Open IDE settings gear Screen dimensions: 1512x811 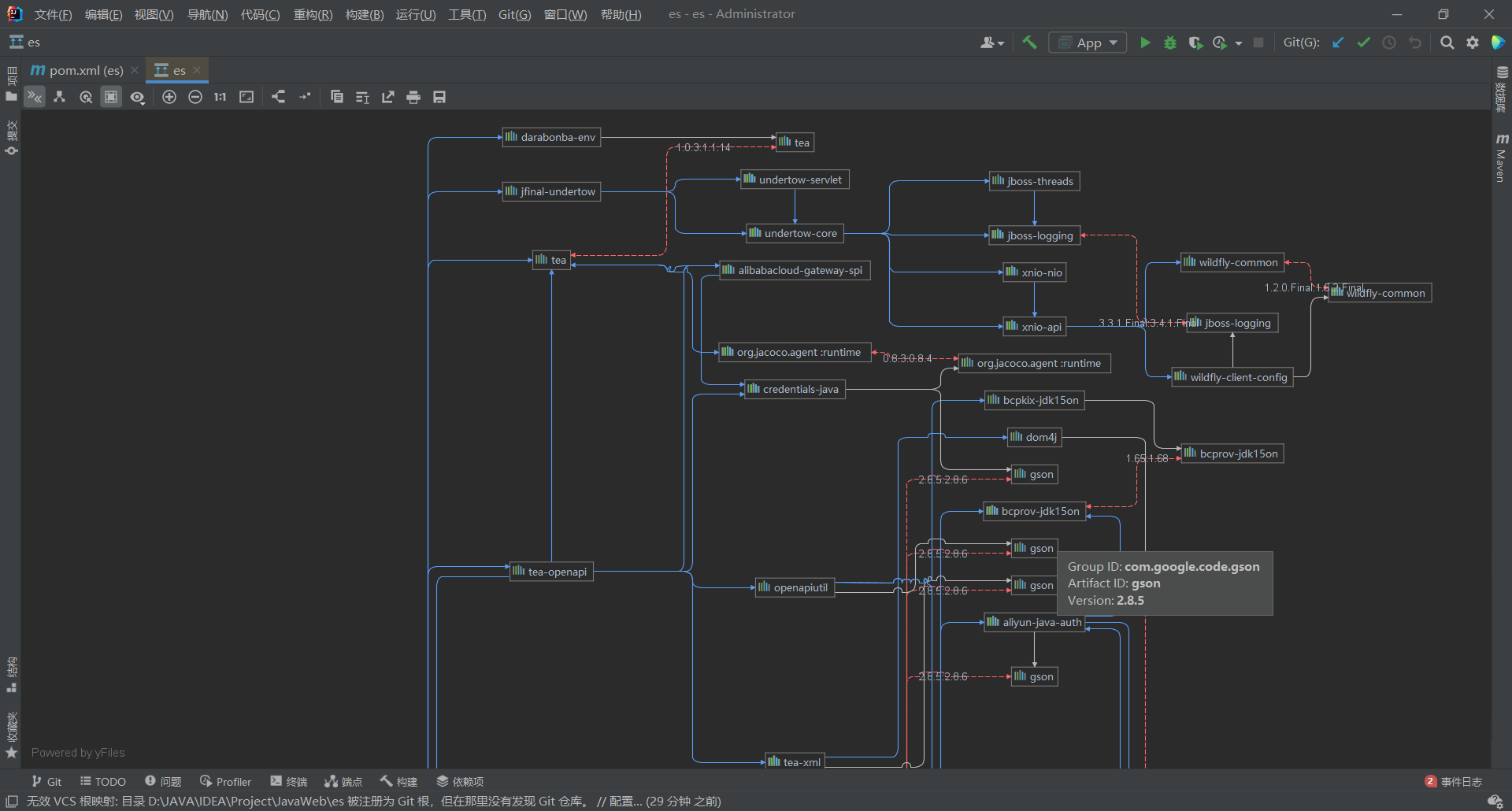1473,43
